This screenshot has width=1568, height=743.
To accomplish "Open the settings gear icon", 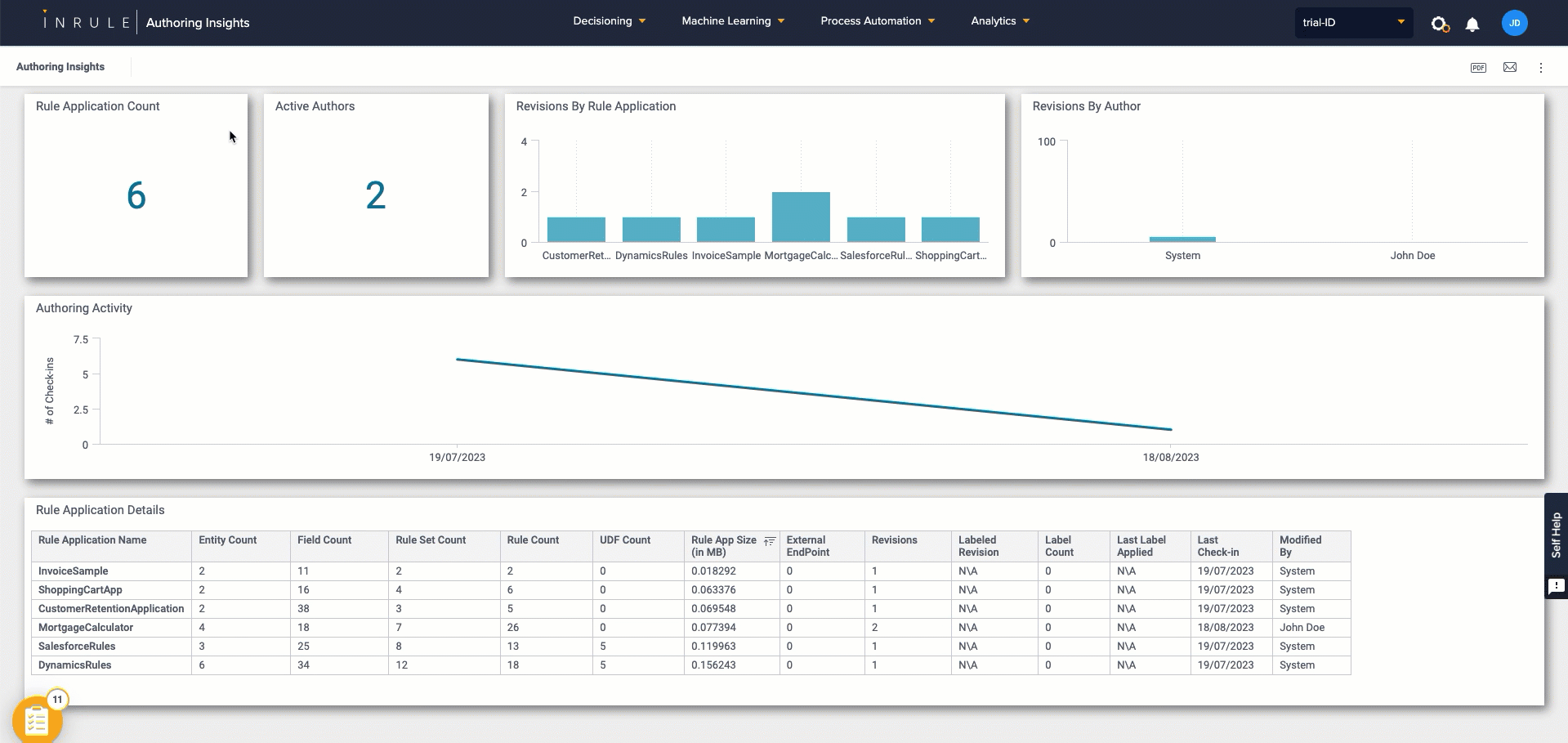I will [x=1440, y=24].
